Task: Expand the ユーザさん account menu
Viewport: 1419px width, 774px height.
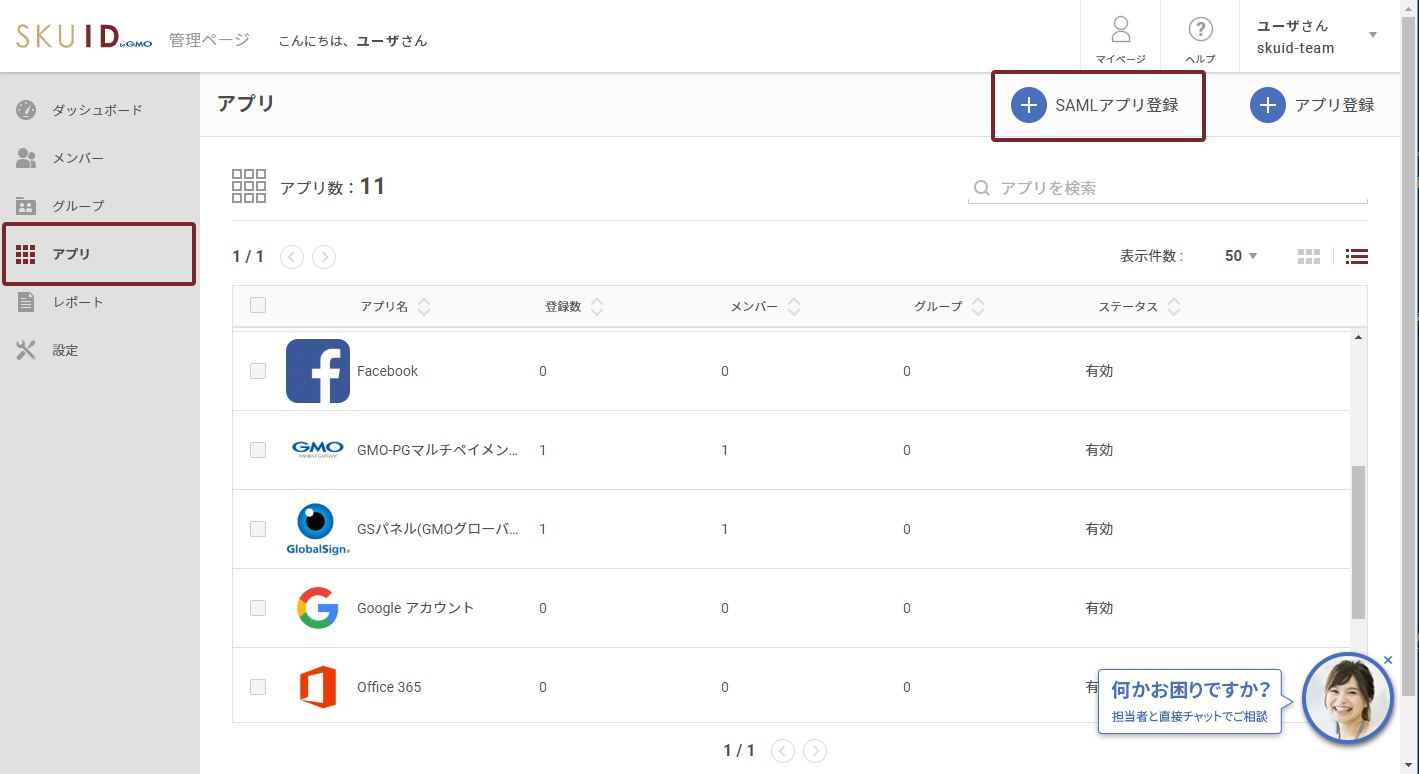Action: click(1372, 36)
